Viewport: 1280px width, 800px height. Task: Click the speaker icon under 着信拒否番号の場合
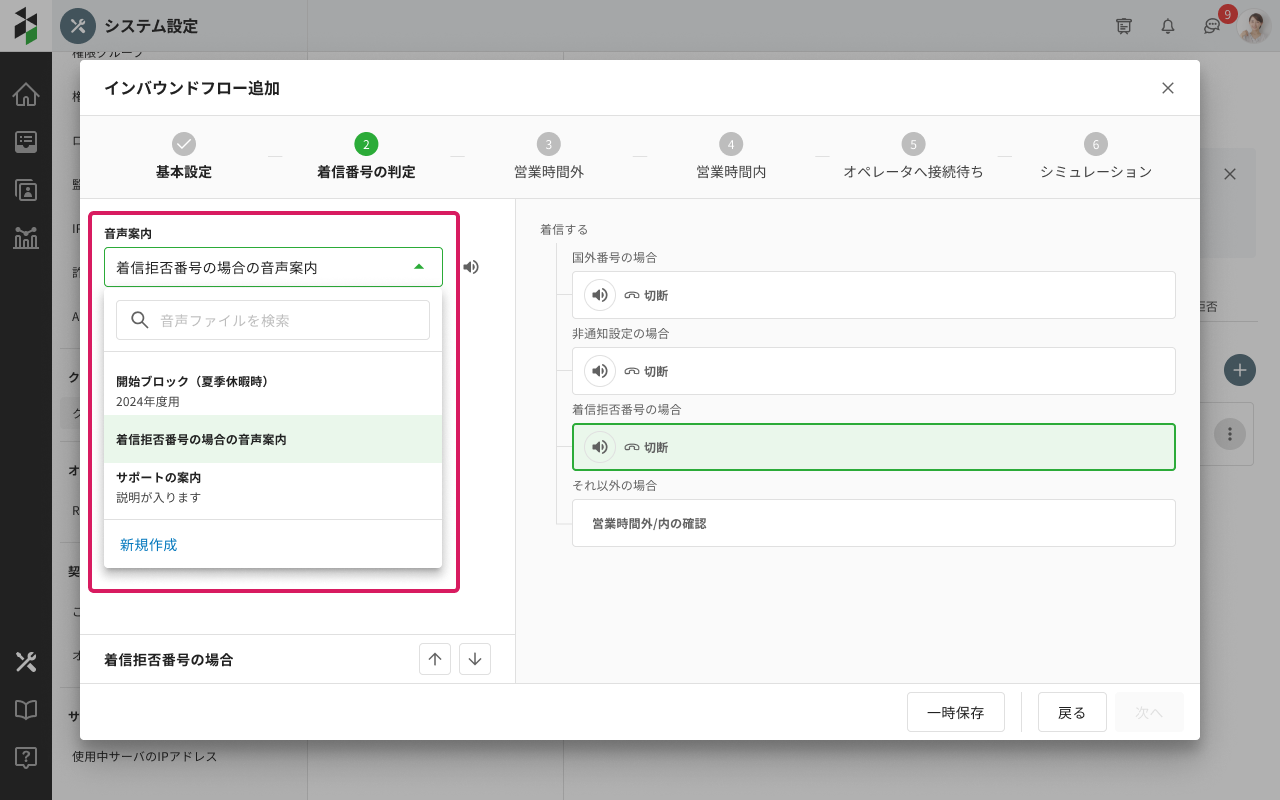click(600, 447)
